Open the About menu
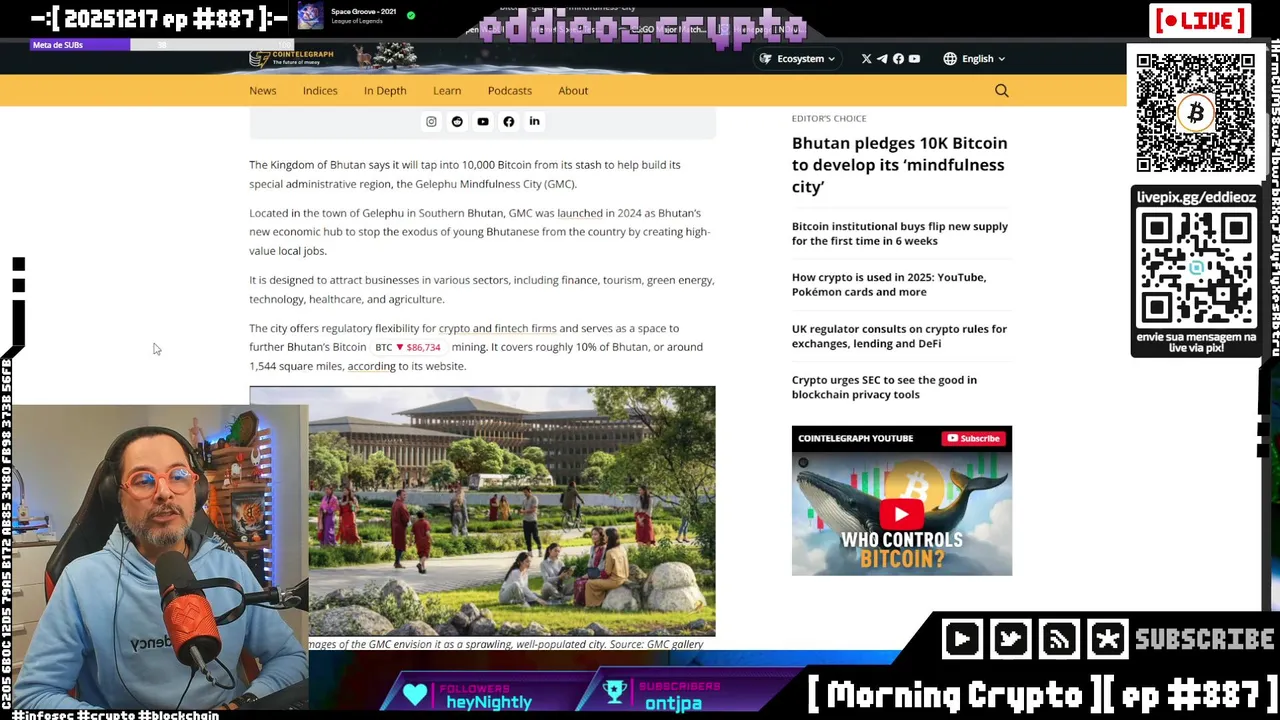 pos(573,90)
